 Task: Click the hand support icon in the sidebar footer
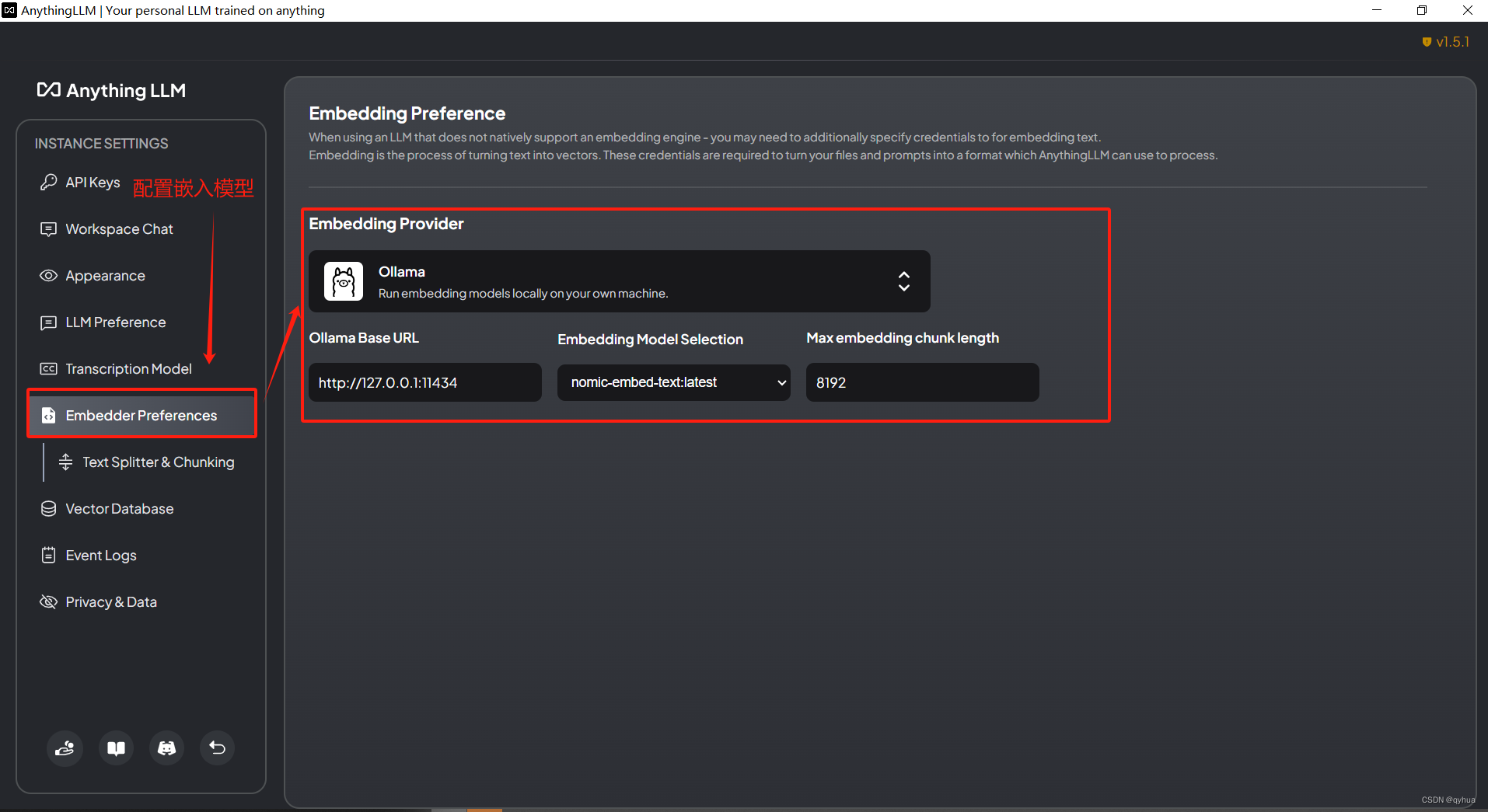coord(65,748)
